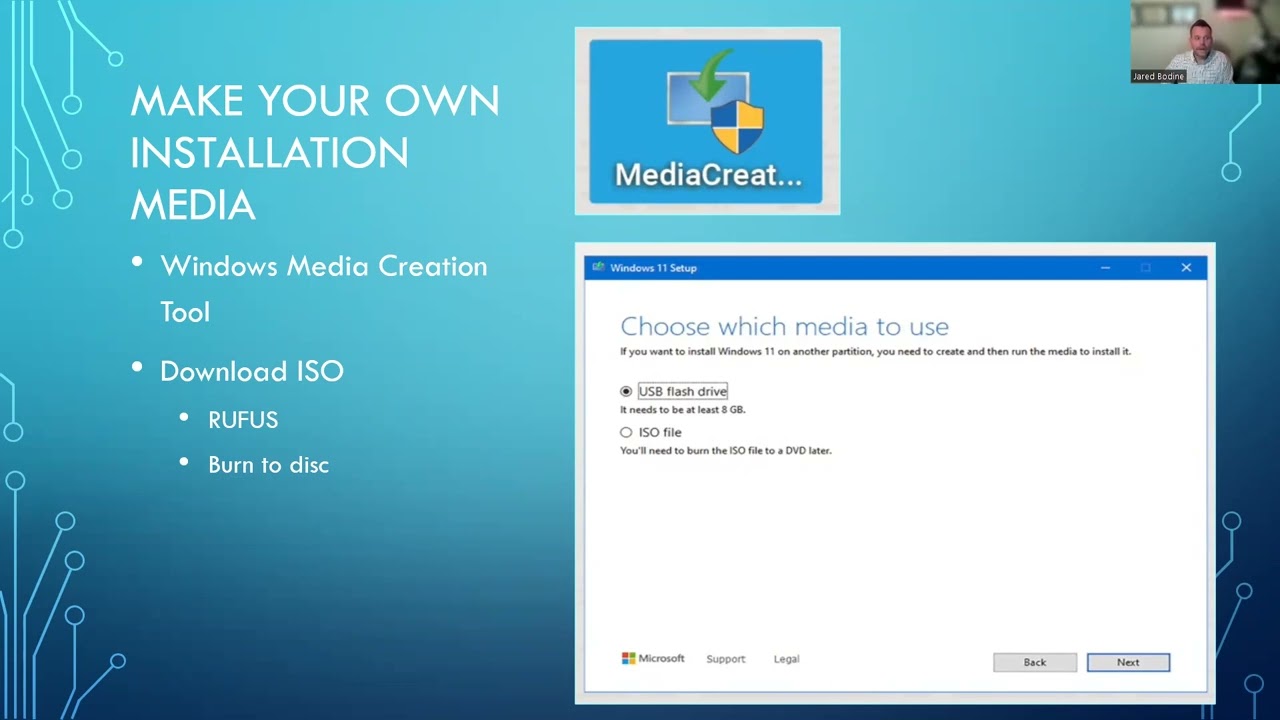Viewport: 1280px width, 720px height.
Task: Click the "install Windows 11 on another partition" instruction
Action: (875, 351)
